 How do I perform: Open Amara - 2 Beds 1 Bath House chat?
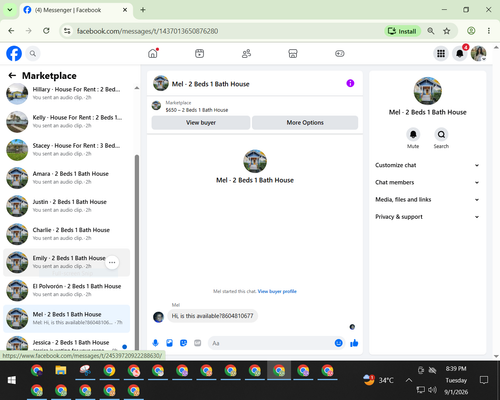point(67,178)
